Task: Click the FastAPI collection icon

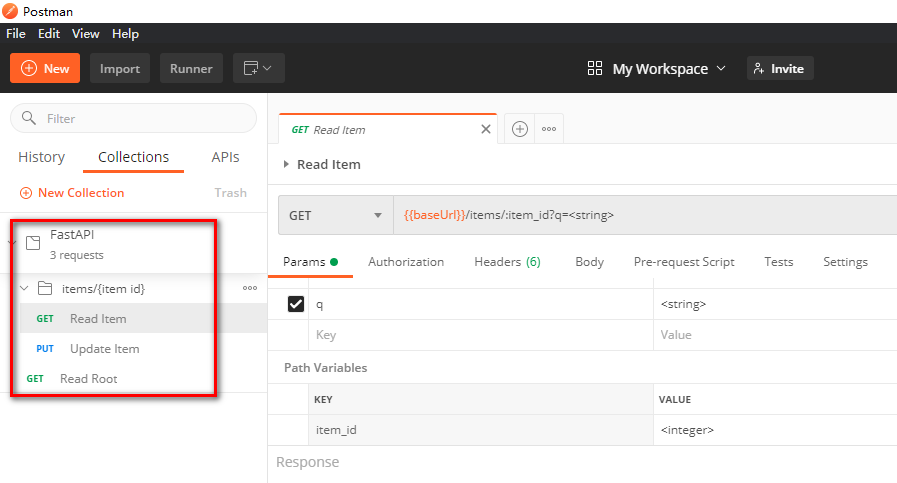Action: pyautogui.click(x=31, y=243)
